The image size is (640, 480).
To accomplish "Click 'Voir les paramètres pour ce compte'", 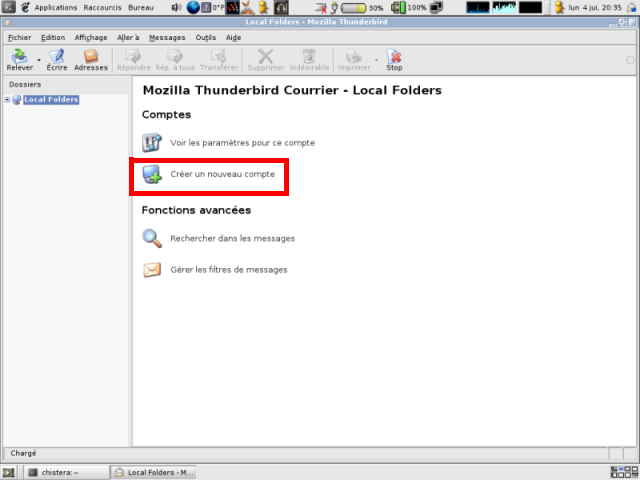I will [242, 143].
